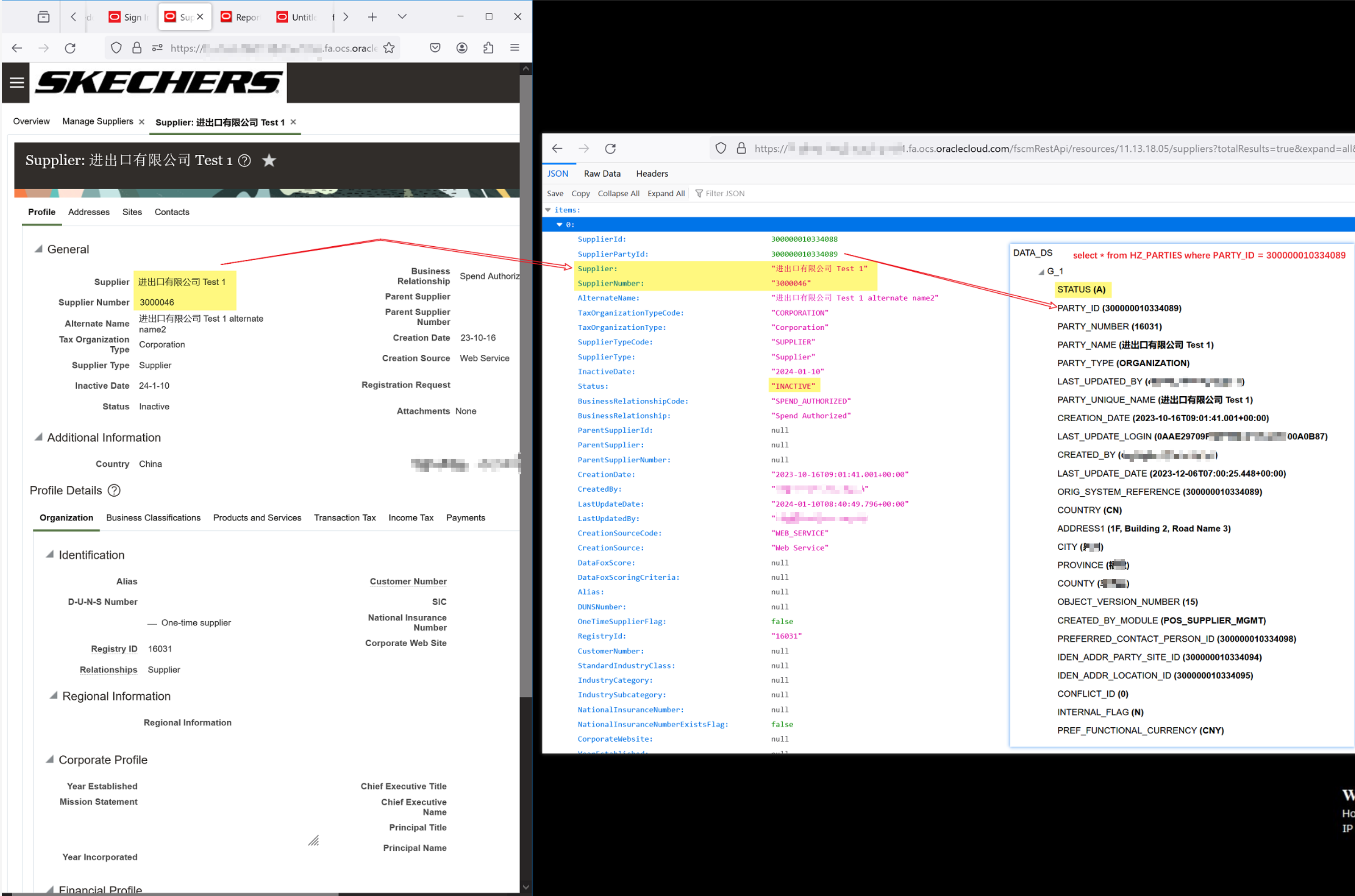The height and width of the screenshot is (896, 1355).
Task: Click the favorite star beside the supplier title
Action: coord(269,161)
